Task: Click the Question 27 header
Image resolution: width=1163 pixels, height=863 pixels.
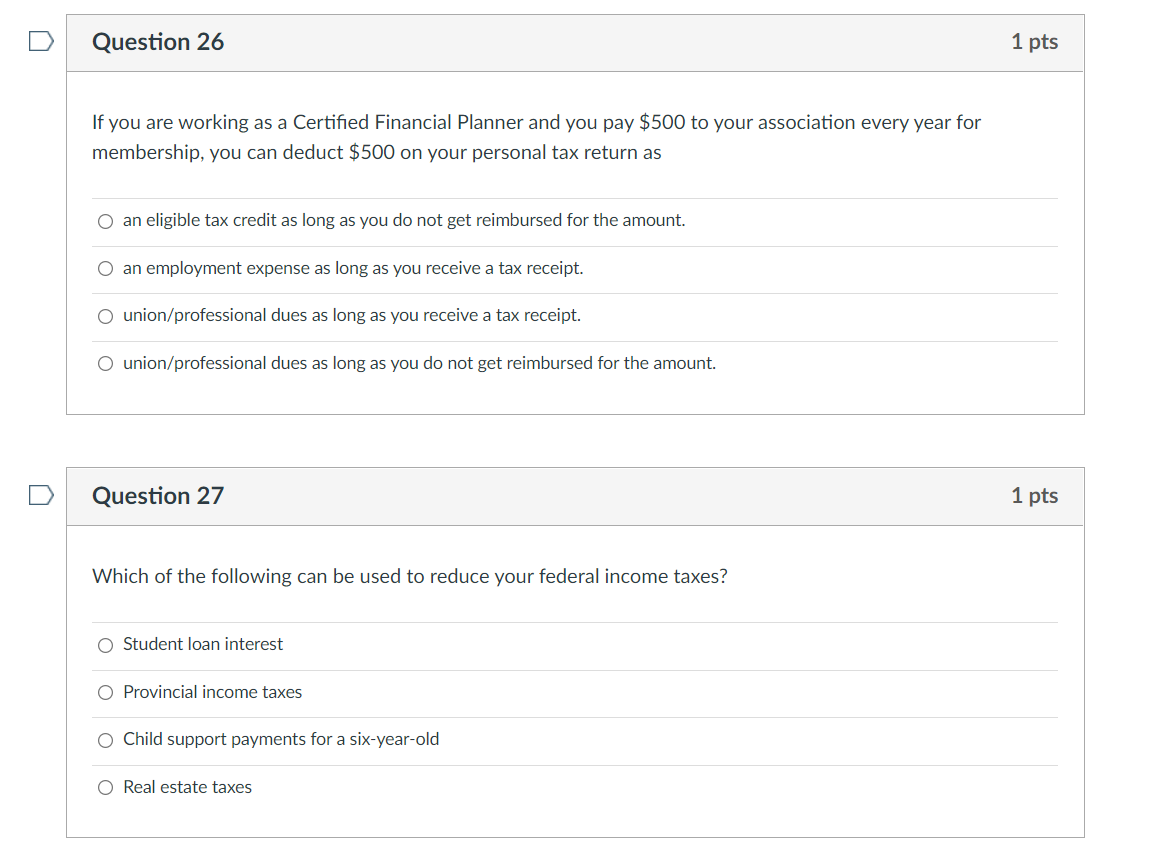Action: [157, 496]
